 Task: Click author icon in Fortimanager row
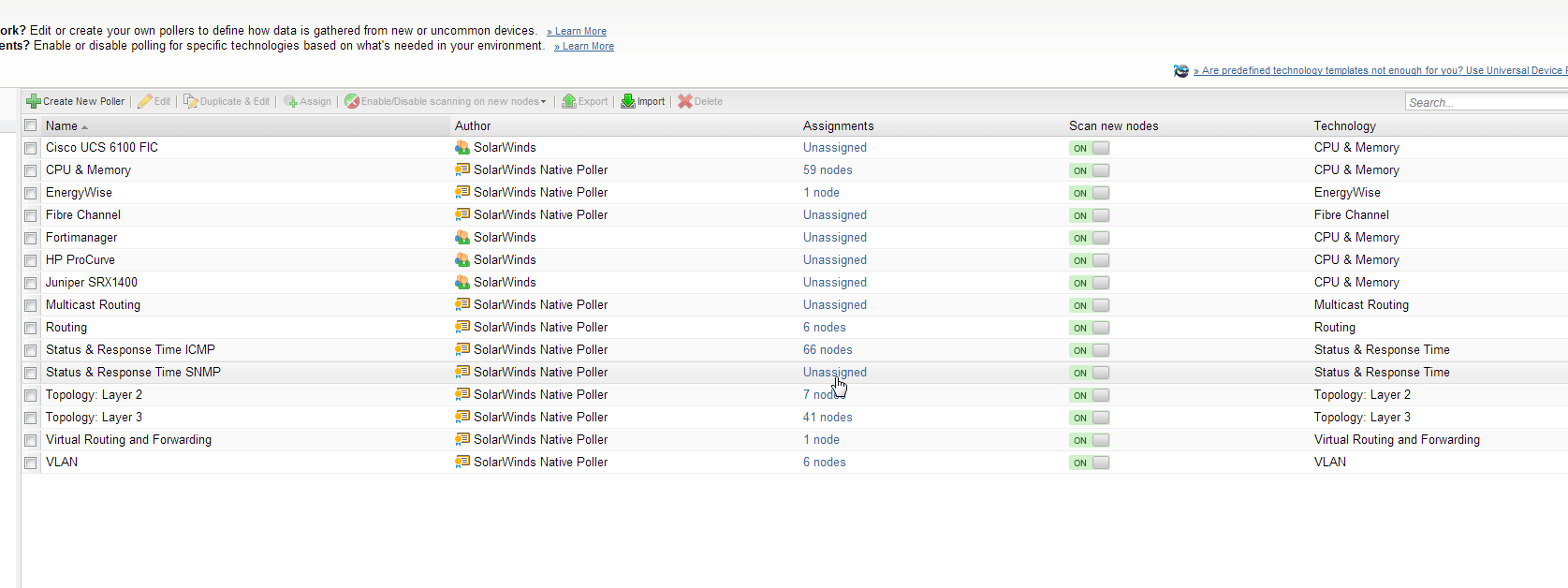click(462, 237)
